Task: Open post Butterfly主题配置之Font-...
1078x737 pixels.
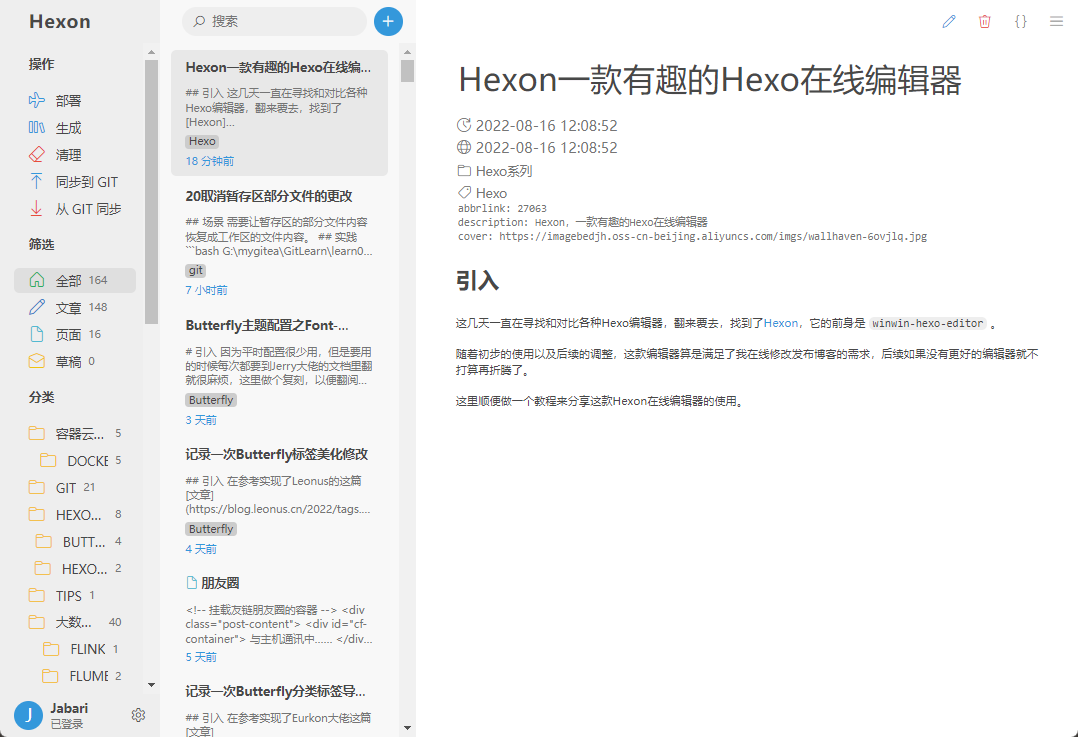Action: [x=279, y=371]
